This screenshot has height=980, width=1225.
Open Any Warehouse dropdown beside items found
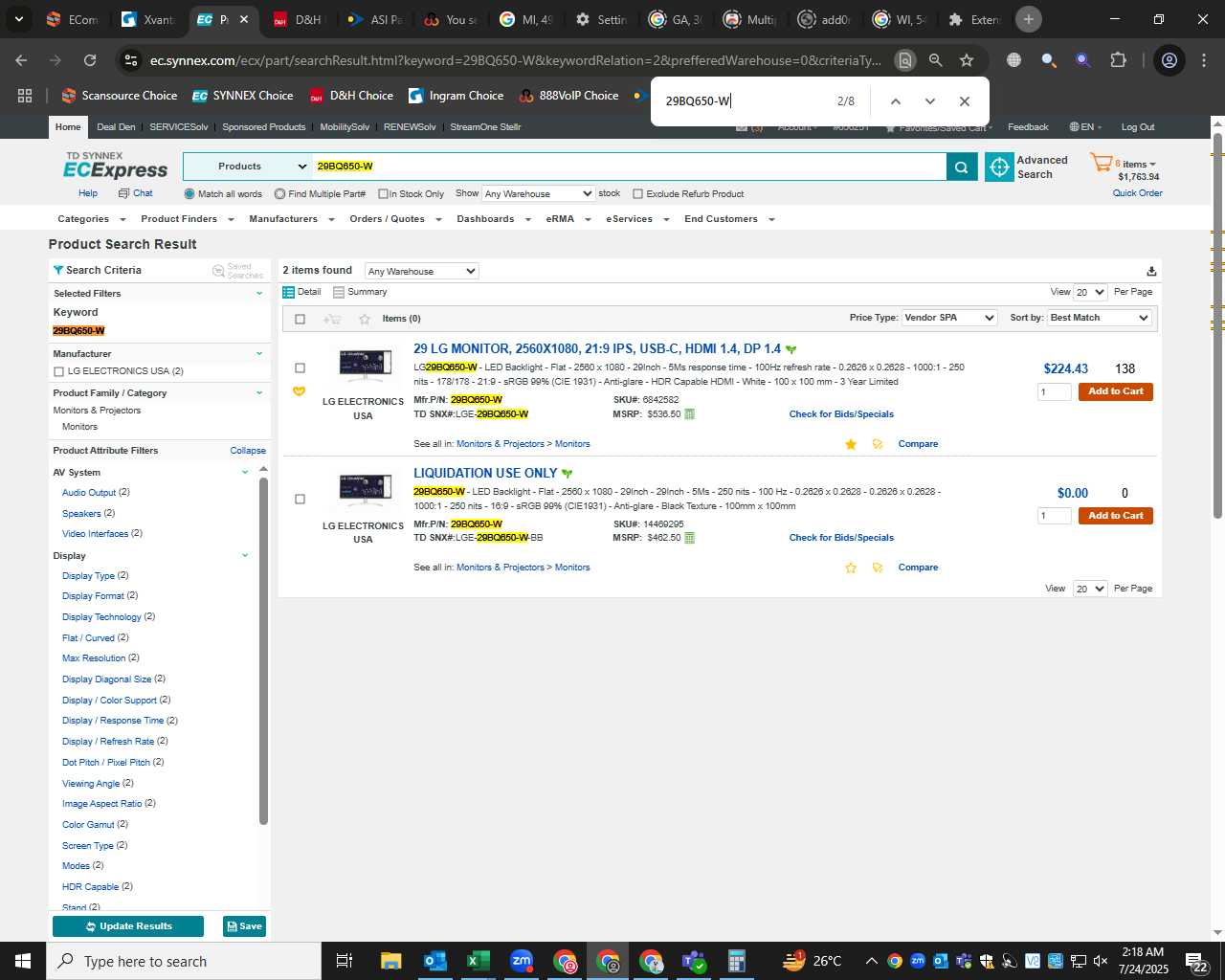pos(421,272)
